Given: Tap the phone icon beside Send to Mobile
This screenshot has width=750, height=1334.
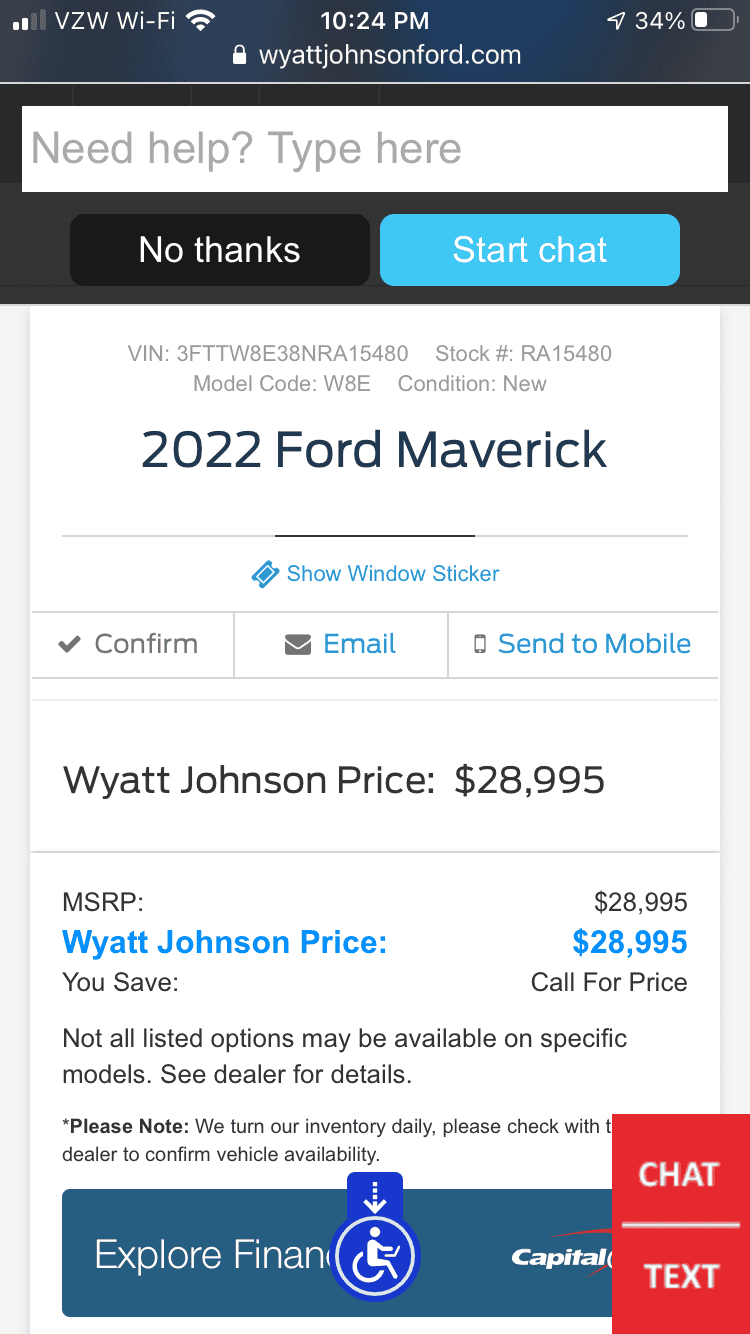Looking at the screenshot, I should [480, 644].
